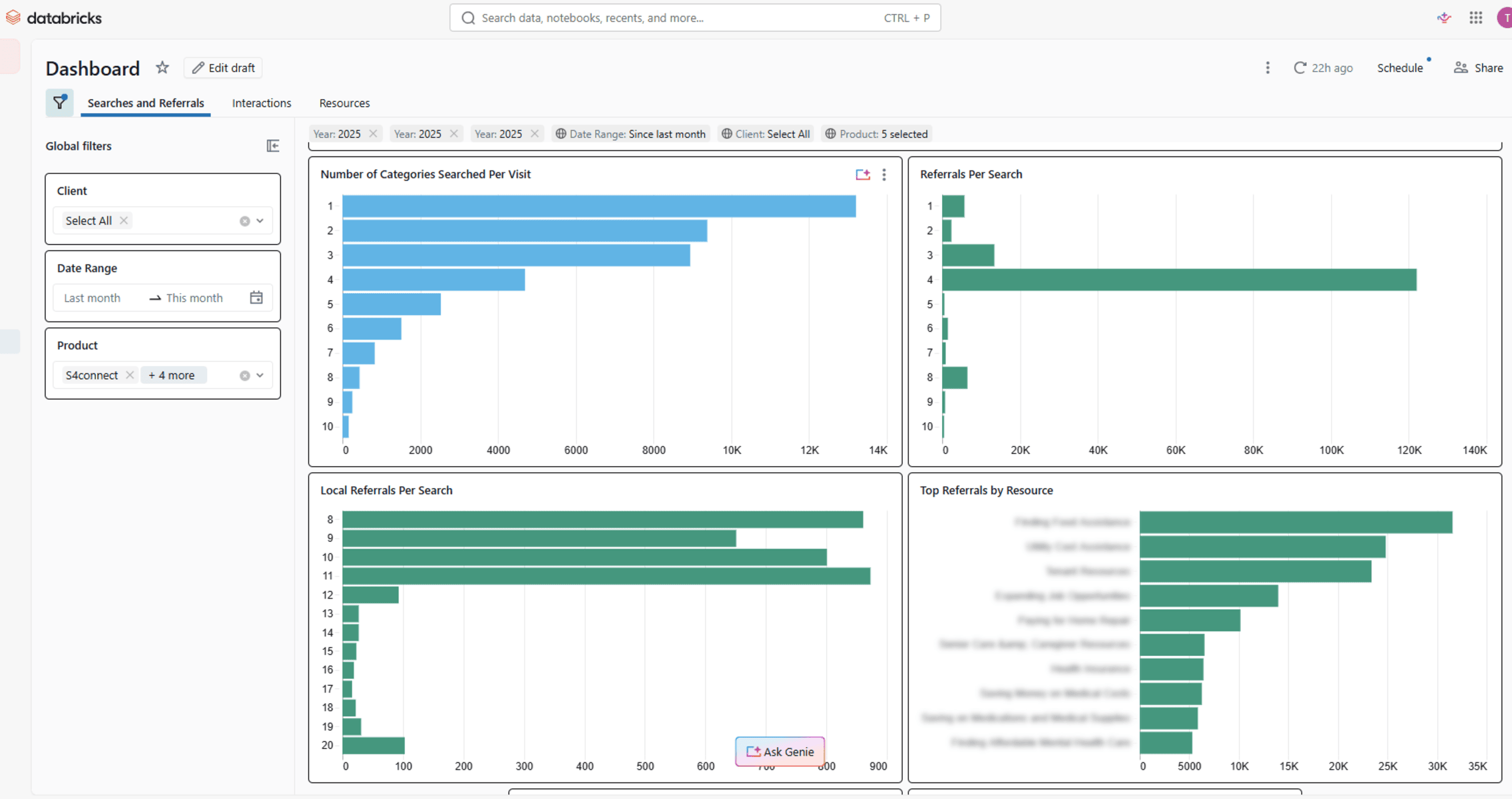Ask Genie about Categories Searched chart
Screen dimensions: 1512x799
[x=863, y=174]
